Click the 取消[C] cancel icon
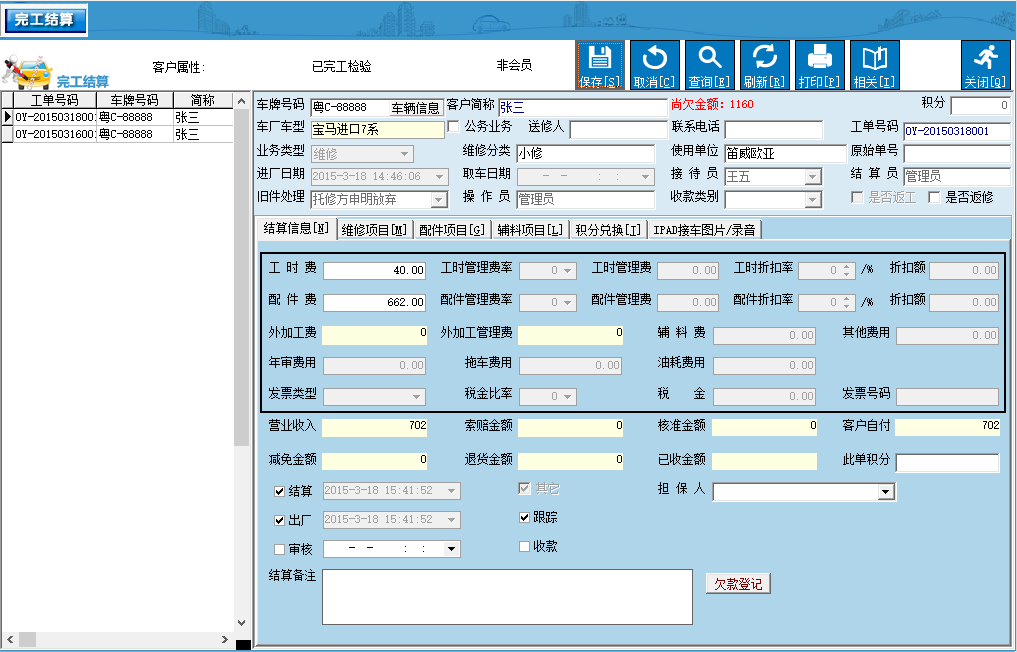This screenshot has height=652, width=1017. [x=654, y=65]
